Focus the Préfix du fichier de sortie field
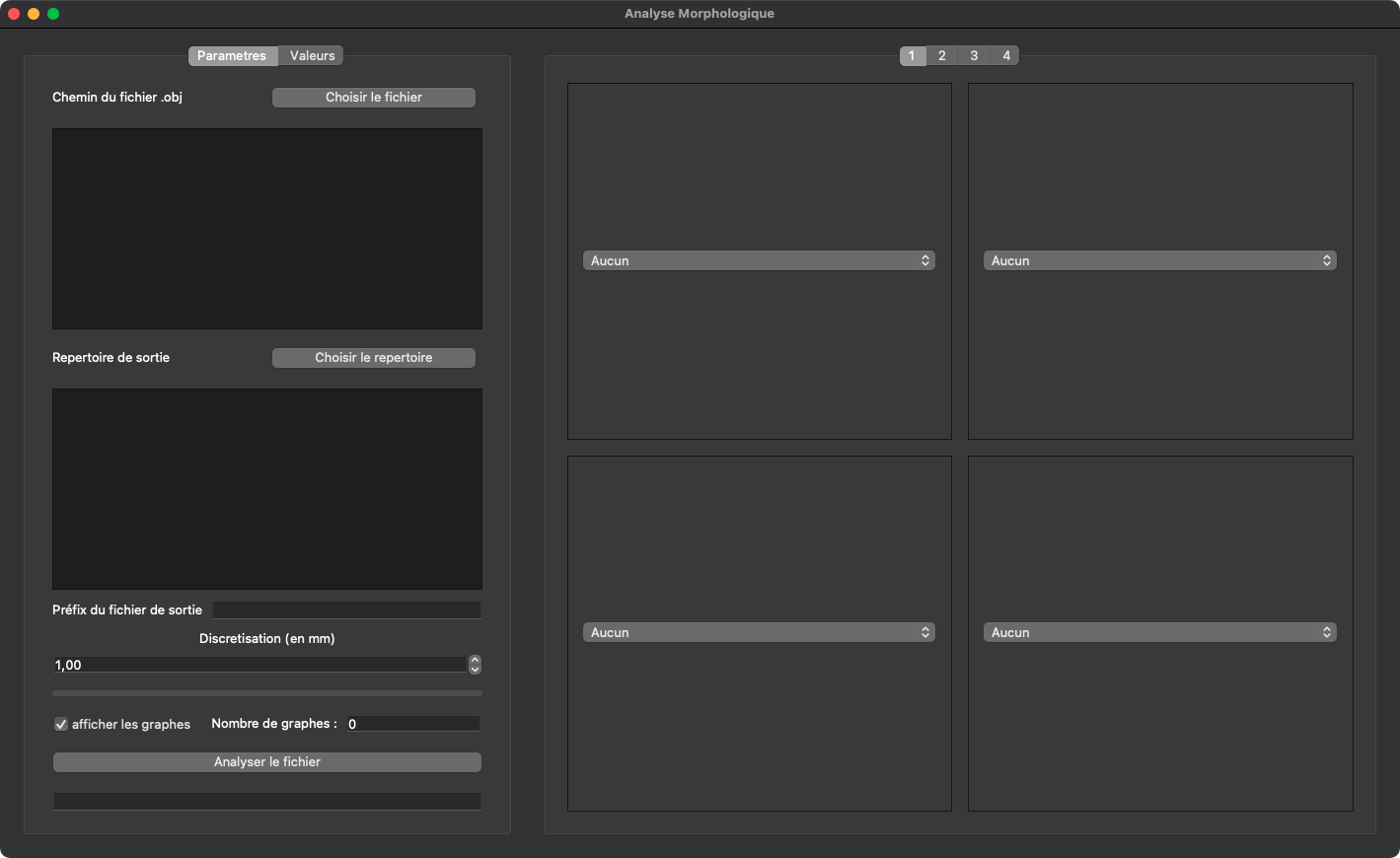The height and width of the screenshot is (858, 1400). click(346, 610)
